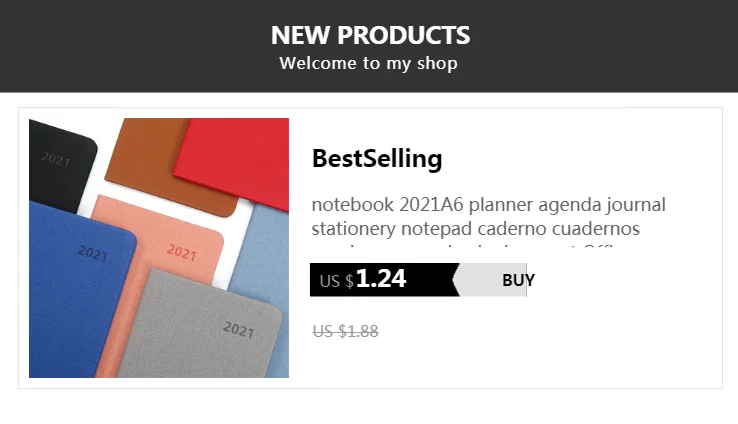Click the bold 1.24 price amount
The height and width of the screenshot is (424, 738).
(x=381, y=279)
